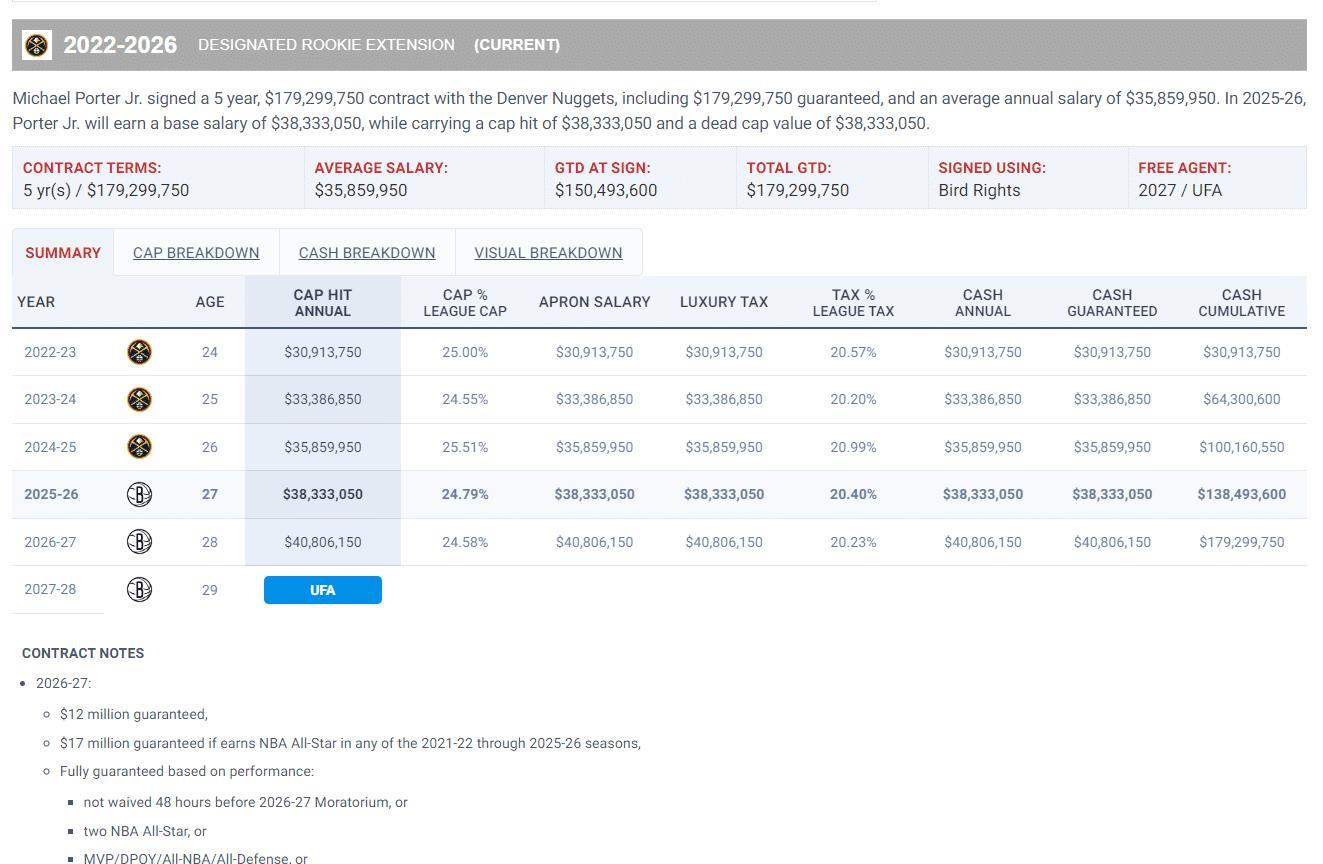Open the Visual Breakdown tab

pyautogui.click(x=548, y=253)
